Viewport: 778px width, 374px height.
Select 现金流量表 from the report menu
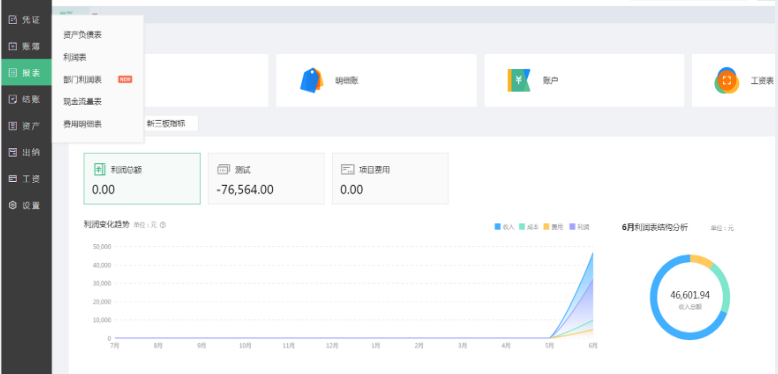pyautogui.click(x=82, y=102)
